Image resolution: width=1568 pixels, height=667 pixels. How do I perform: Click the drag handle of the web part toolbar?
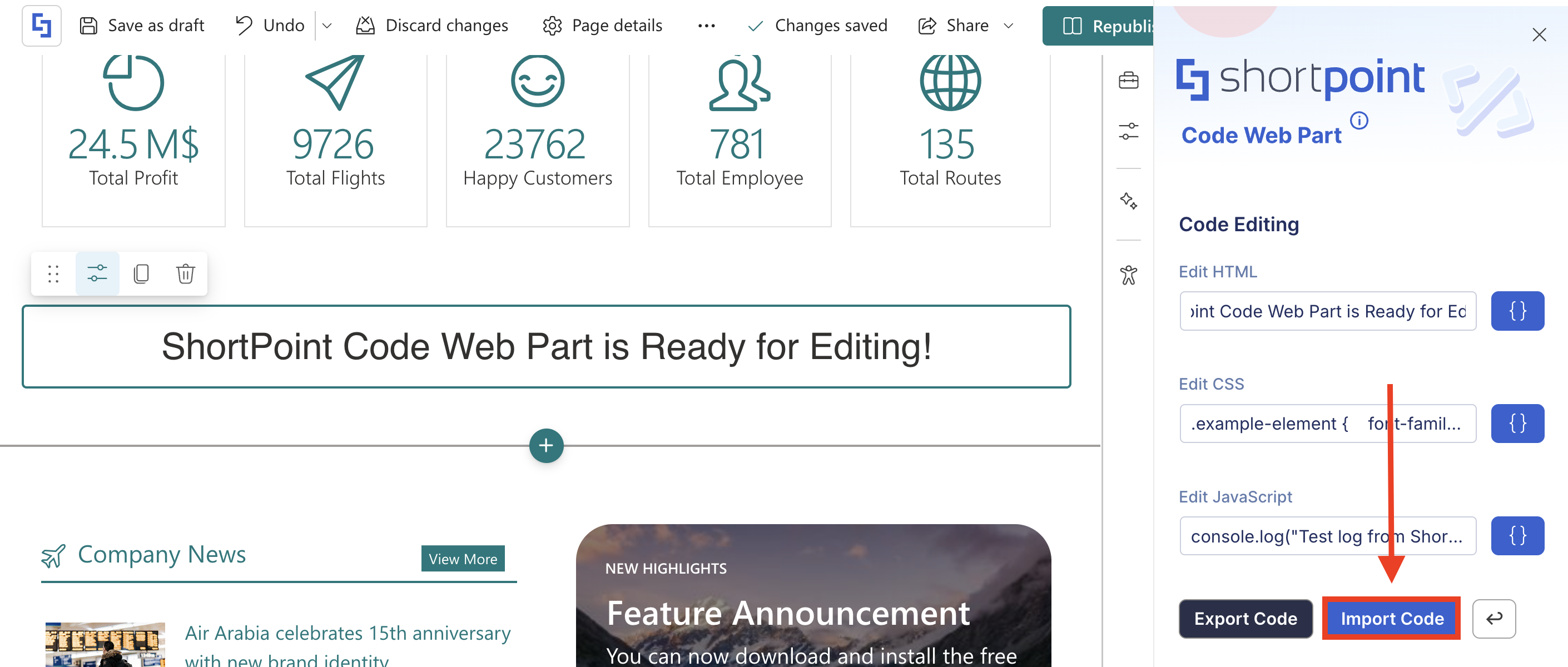pos(53,274)
